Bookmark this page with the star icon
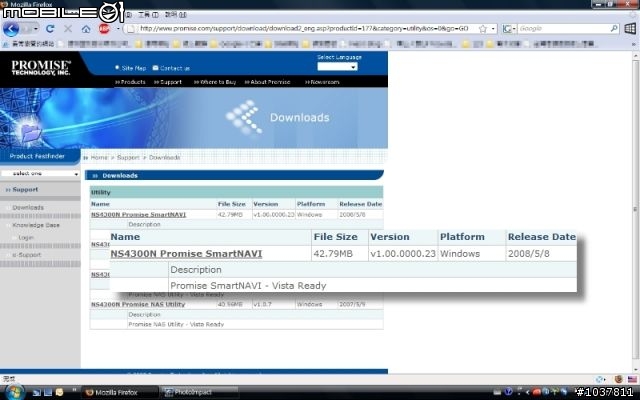 [x=483, y=29]
